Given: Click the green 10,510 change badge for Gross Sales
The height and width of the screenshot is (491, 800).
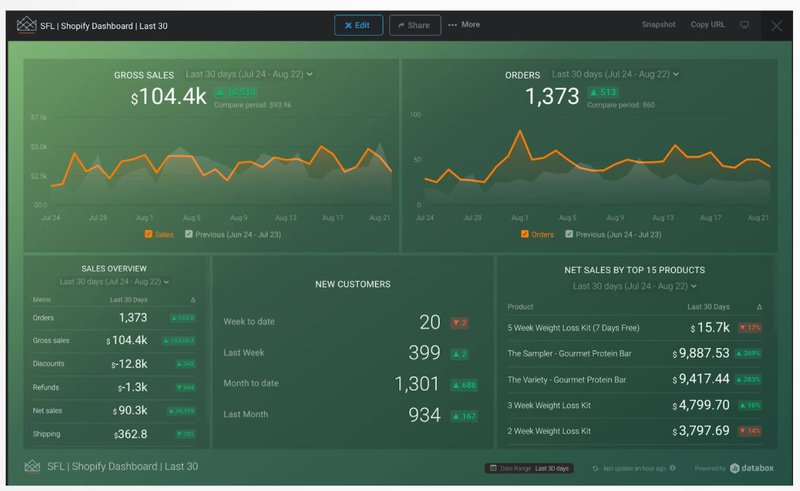Looking at the screenshot, I should tap(236, 92).
